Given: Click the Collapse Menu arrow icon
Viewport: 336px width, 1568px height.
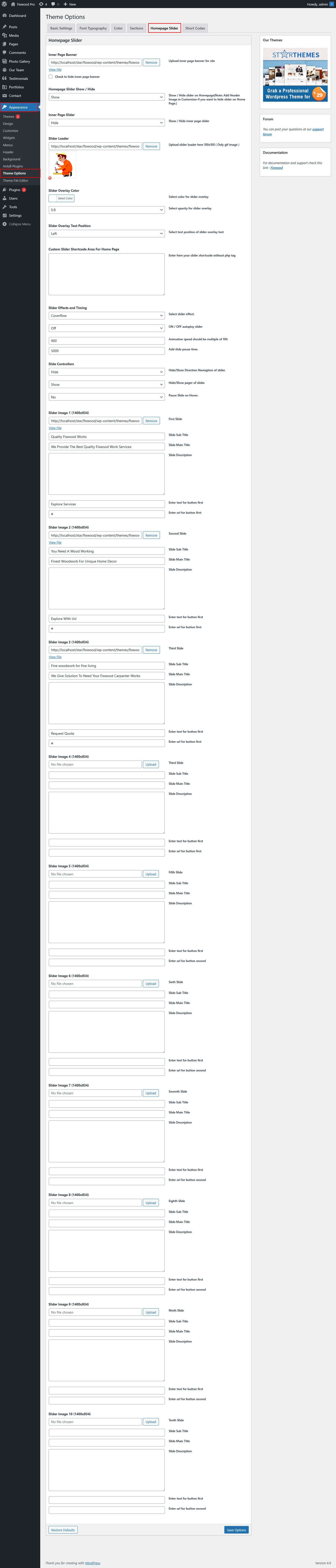Looking at the screenshot, I should 4,224.
